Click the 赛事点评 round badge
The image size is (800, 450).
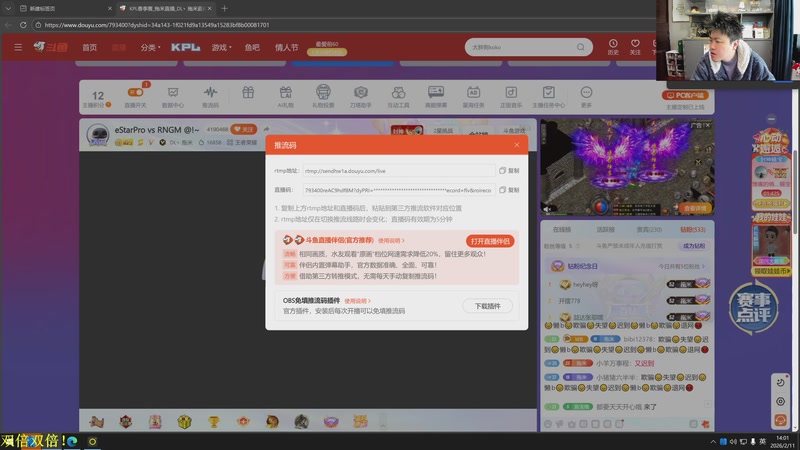[753, 307]
